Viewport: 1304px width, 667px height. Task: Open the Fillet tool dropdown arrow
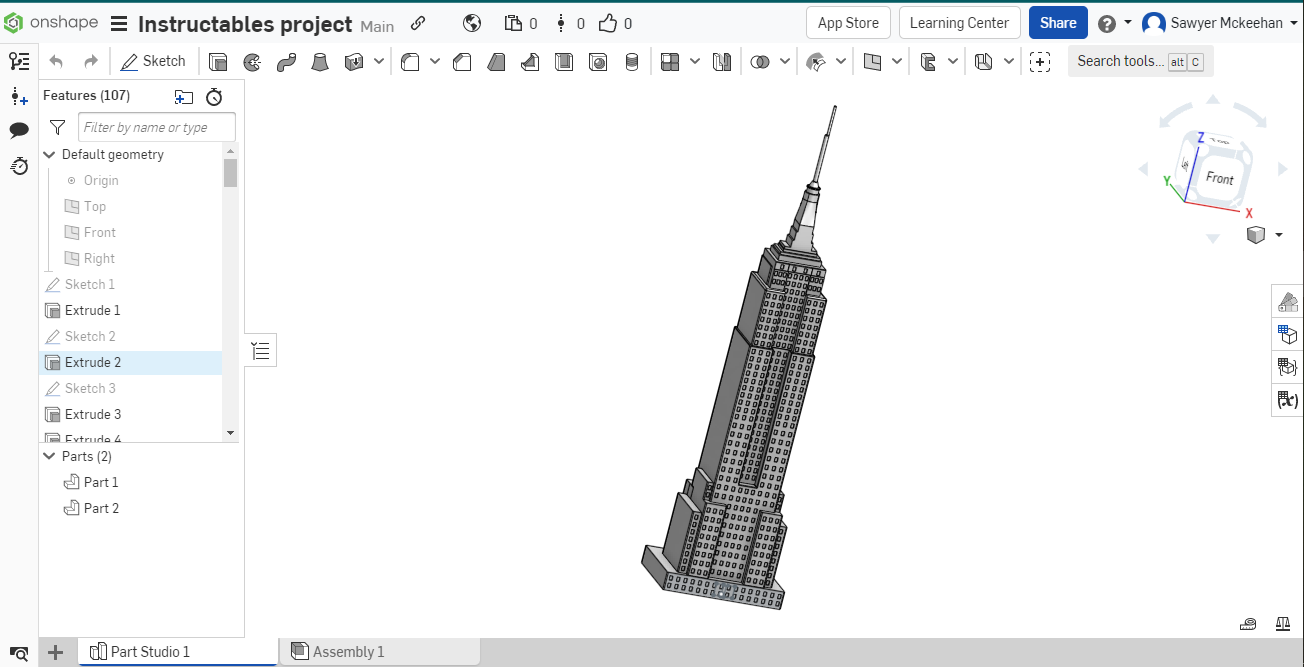click(x=435, y=62)
